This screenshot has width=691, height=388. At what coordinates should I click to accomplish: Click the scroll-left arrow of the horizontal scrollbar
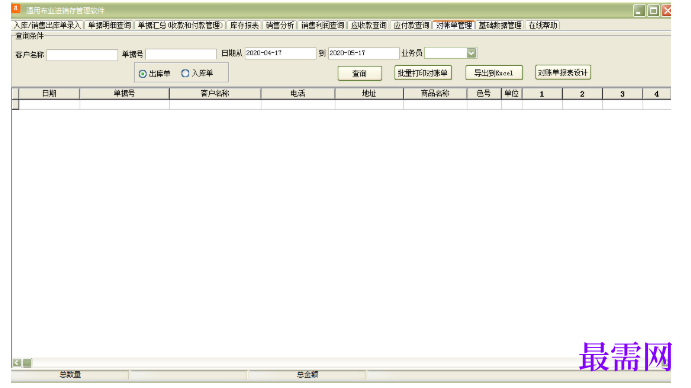click(17, 362)
